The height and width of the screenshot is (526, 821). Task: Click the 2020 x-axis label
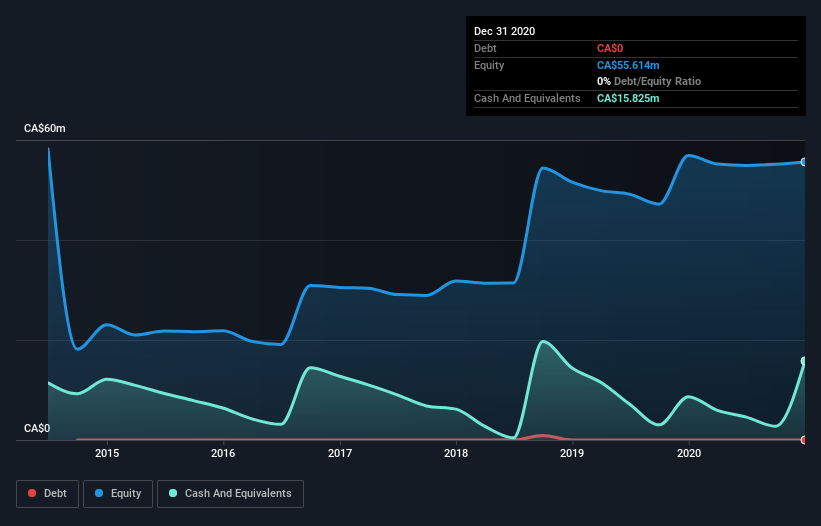pos(689,453)
